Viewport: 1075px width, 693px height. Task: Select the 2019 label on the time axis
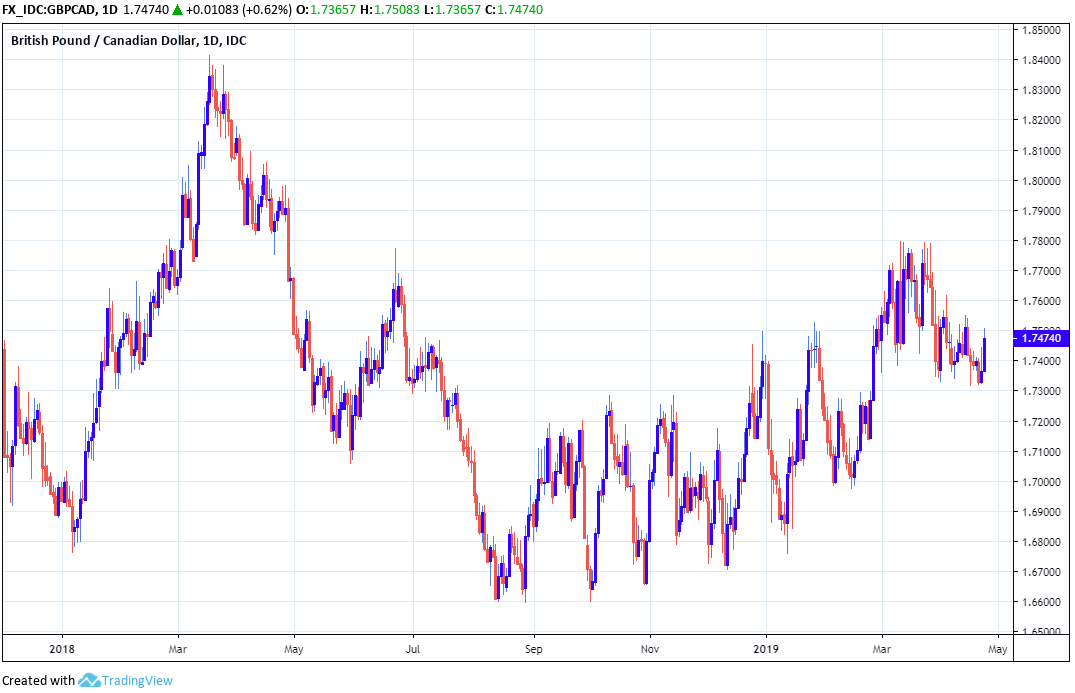point(766,647)
